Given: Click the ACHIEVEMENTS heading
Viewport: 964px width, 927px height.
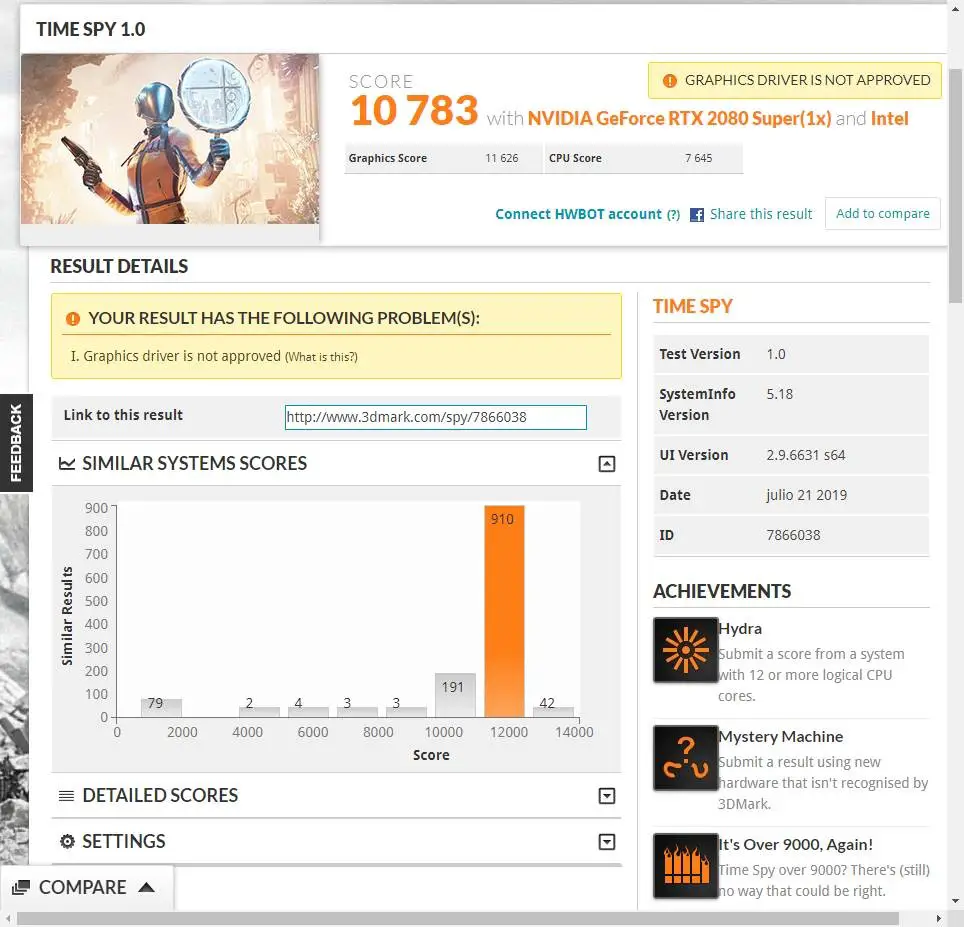Looking at the screenshot, I should pyautogui.click(x=722, y=591).
